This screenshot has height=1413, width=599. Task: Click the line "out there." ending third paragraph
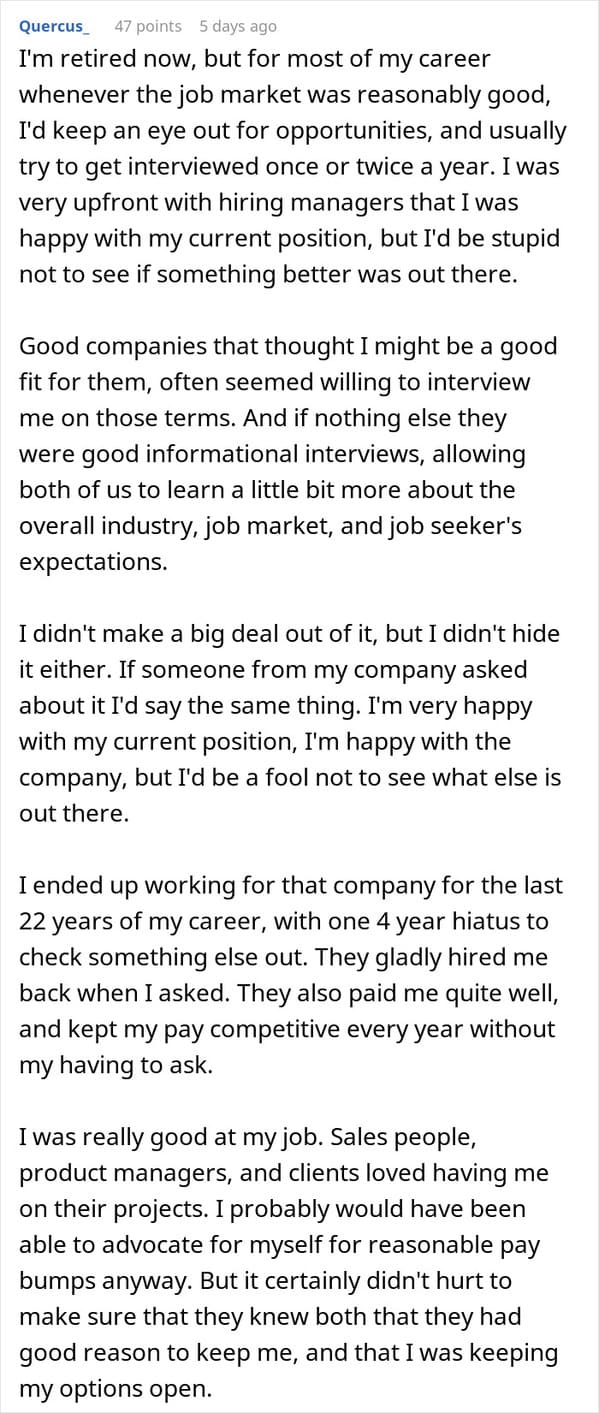tap(74, 813)
